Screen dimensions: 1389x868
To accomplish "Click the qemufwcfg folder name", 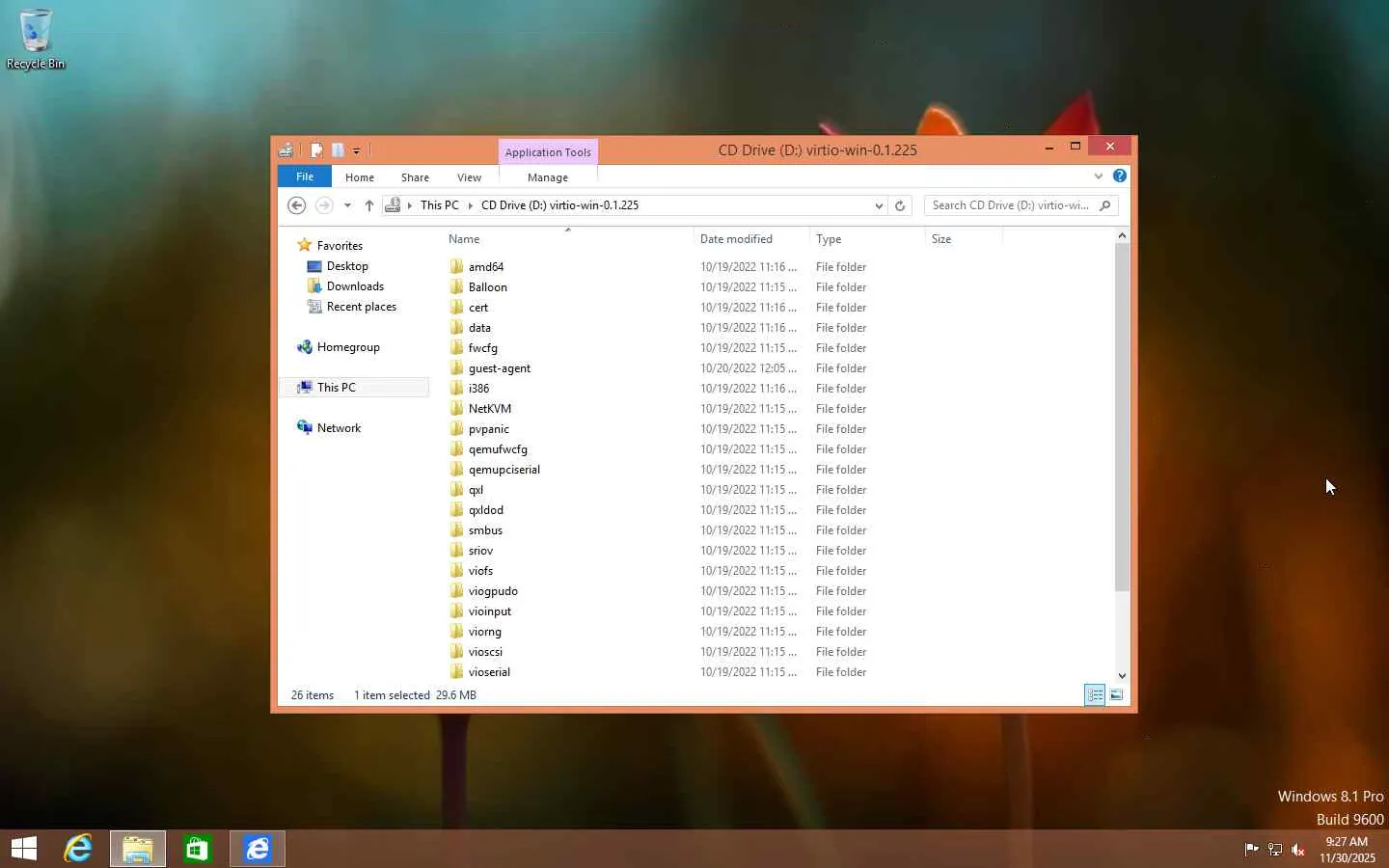I will click(x=498, y=449).
